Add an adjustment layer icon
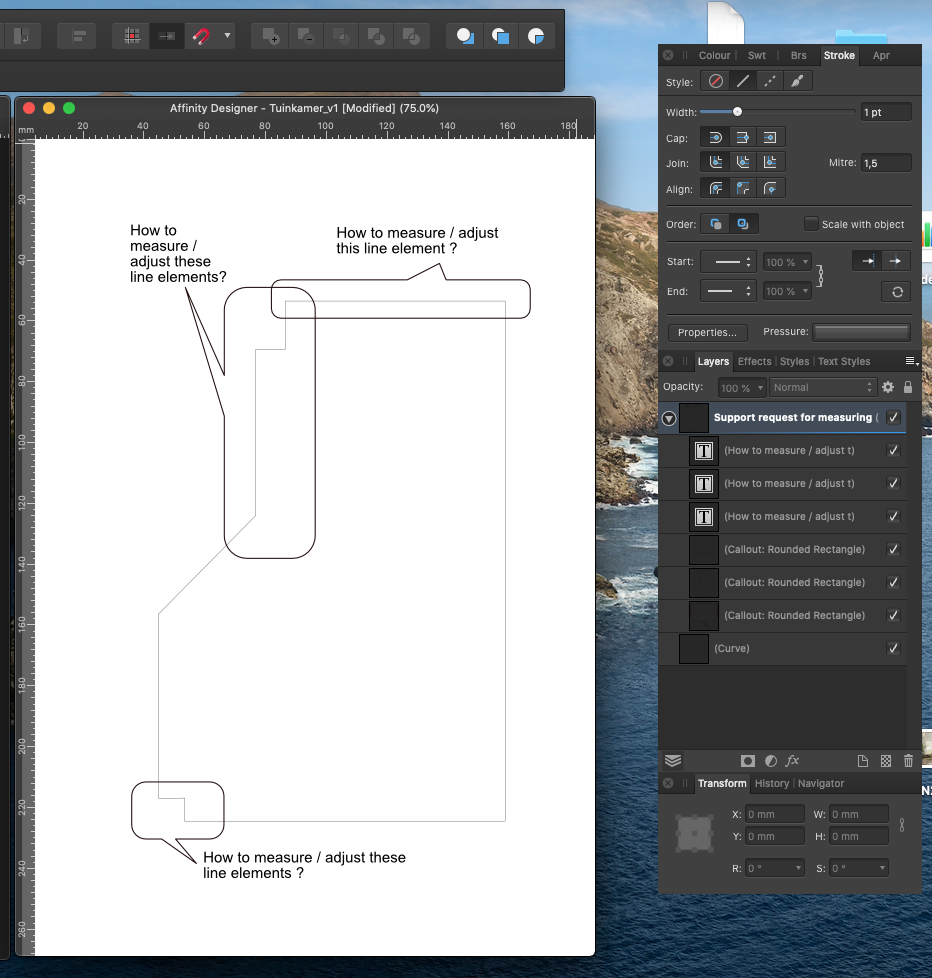 pos(771,761)
